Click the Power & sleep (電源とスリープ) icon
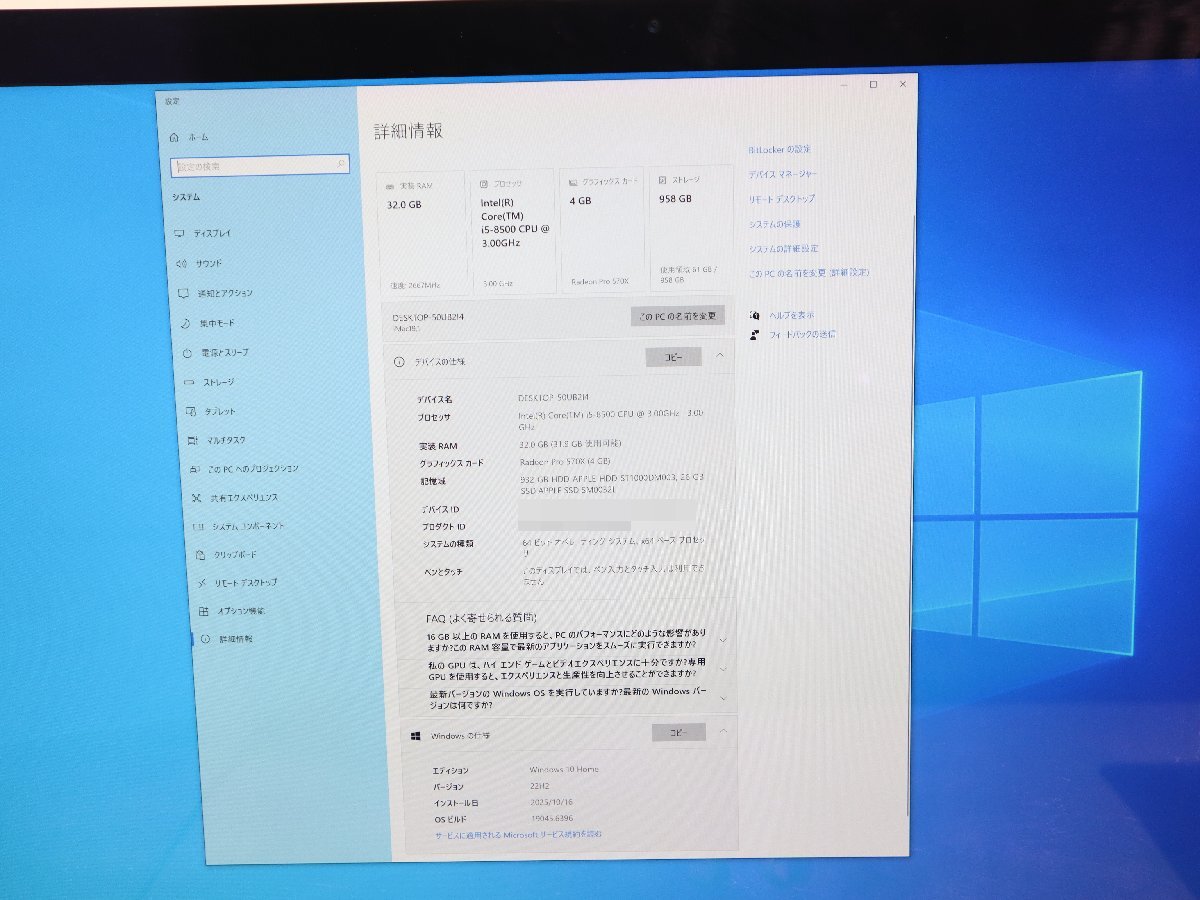This screenshot has width=1200, height=900. (x=188, y=353)
